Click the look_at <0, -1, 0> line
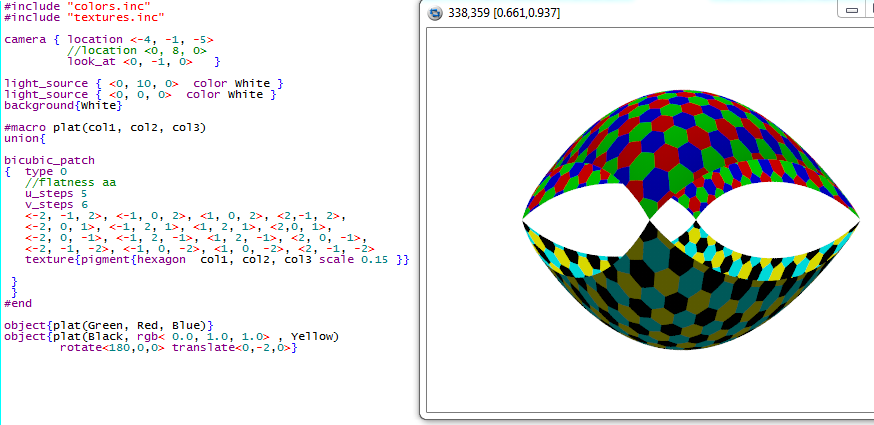The height and width of the screenshot is (425, 874). tap(144, 61)
